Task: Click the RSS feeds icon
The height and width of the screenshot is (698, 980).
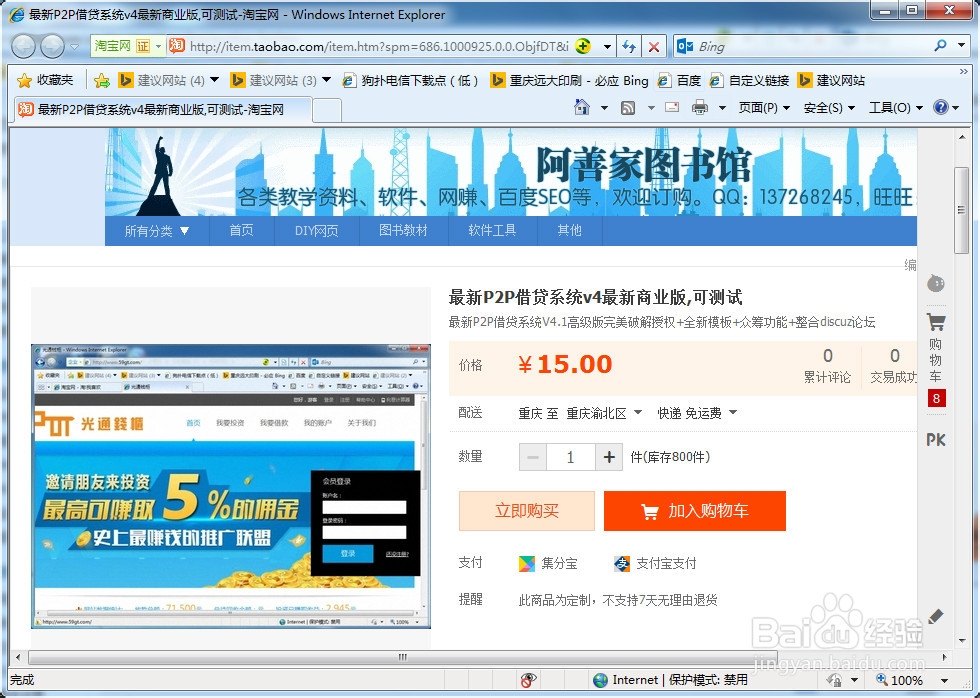Action: [628, 107]
